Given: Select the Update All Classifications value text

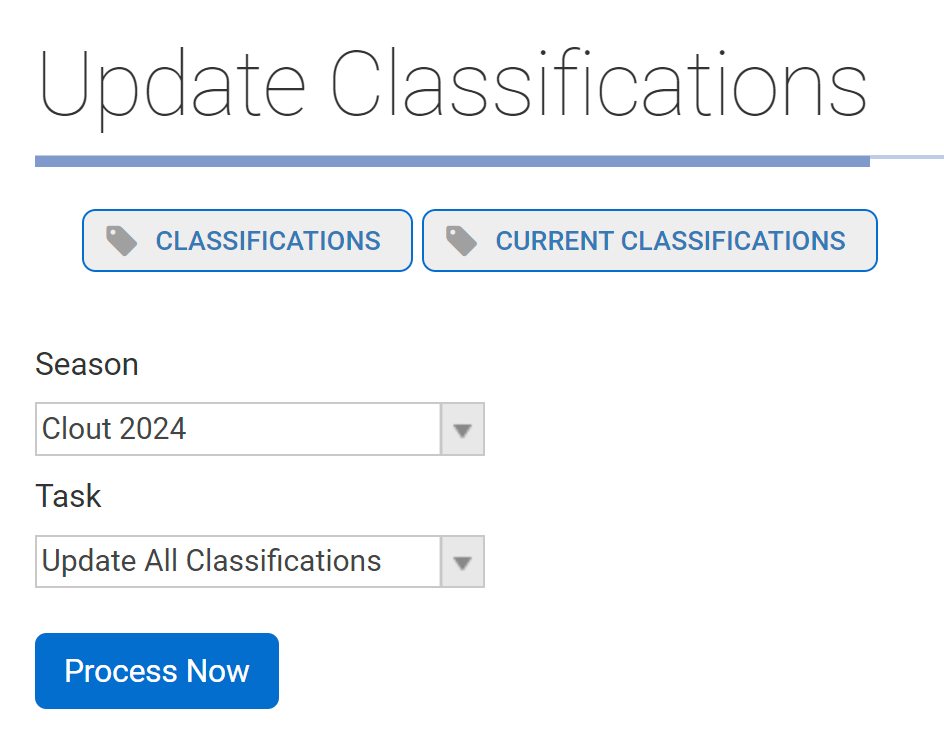Looking at the screenshot, I should tap(211, 562).
